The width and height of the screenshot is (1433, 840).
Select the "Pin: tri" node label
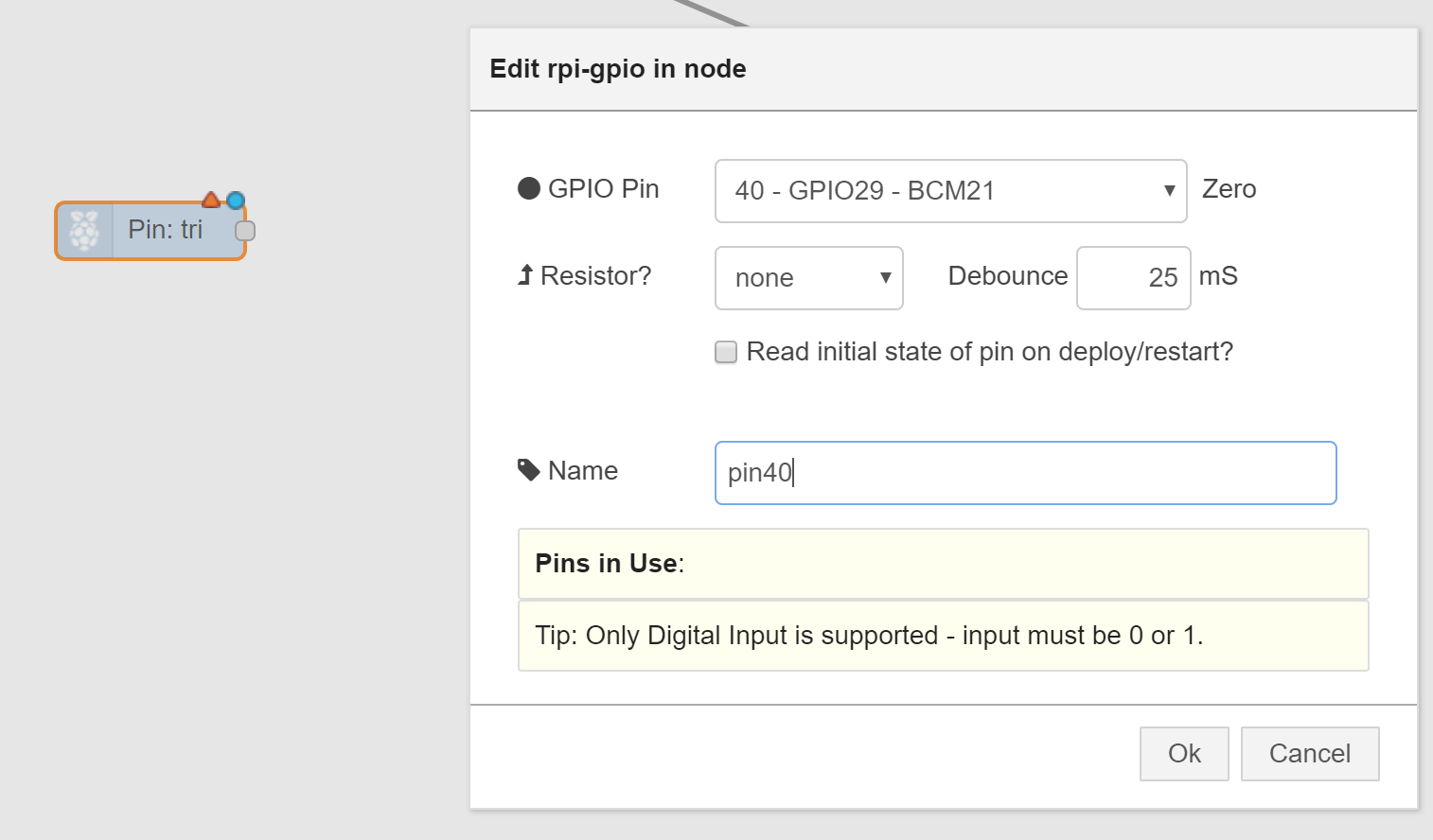[166, 230]
